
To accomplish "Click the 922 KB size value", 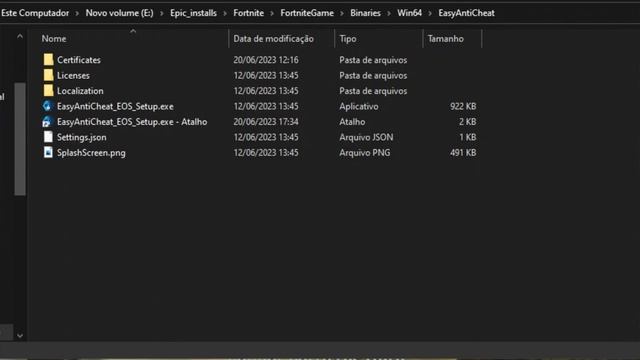I will pos(463,107).
